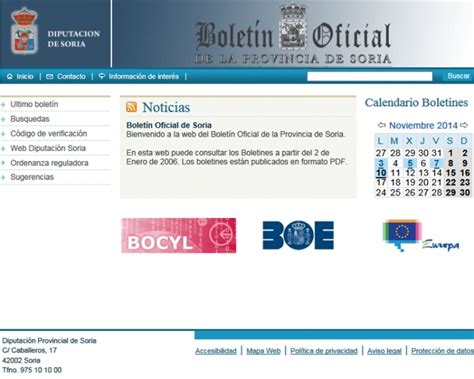Click the home icon next to Inicio
The width and height of the screenshot is (474, 379).
(10, 76)
